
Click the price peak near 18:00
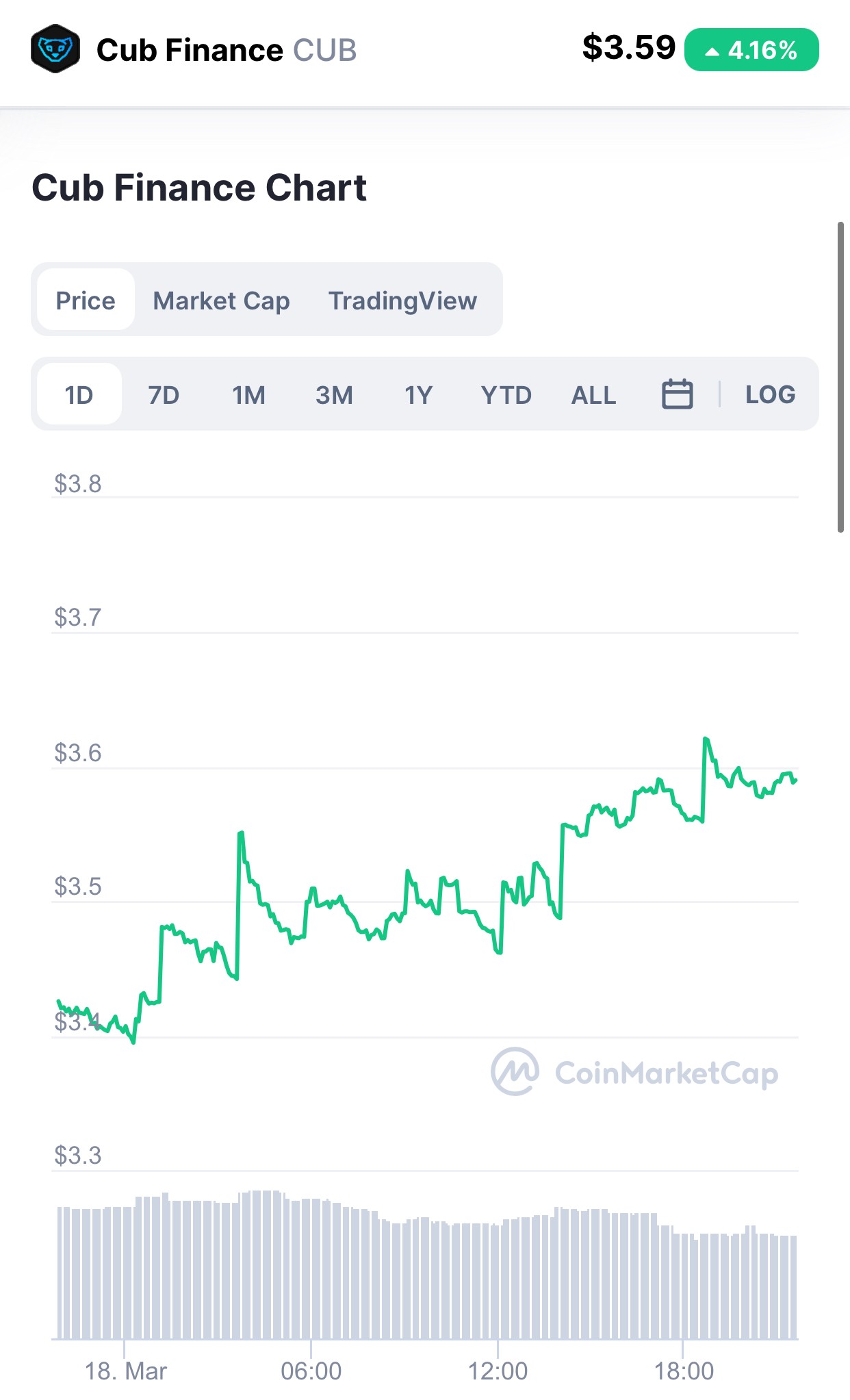(705, 739)
